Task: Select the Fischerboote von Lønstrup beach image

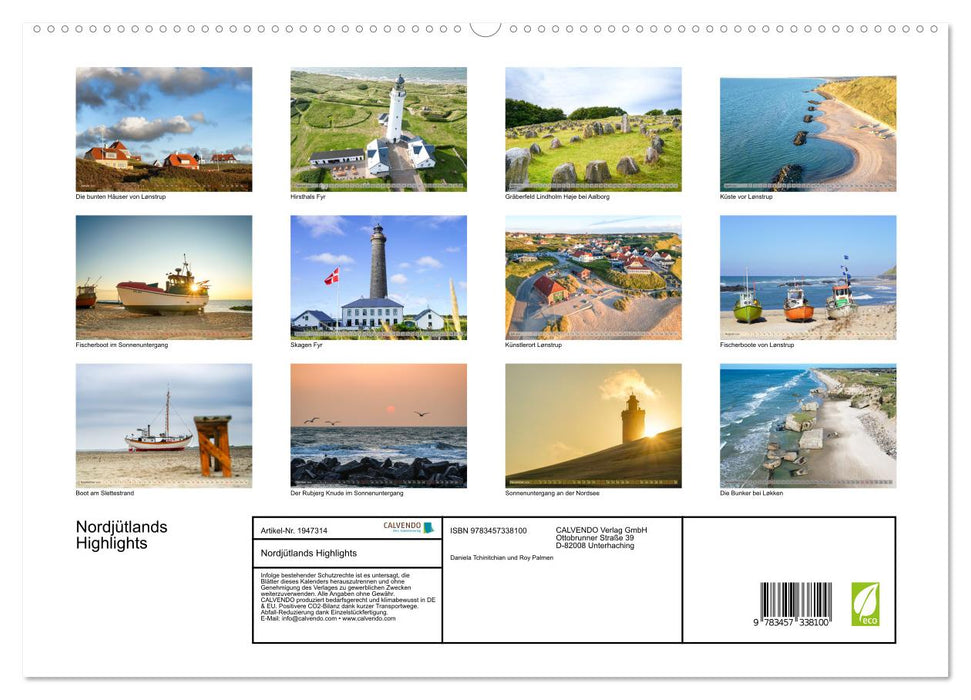Action: (x=808, y=278)
